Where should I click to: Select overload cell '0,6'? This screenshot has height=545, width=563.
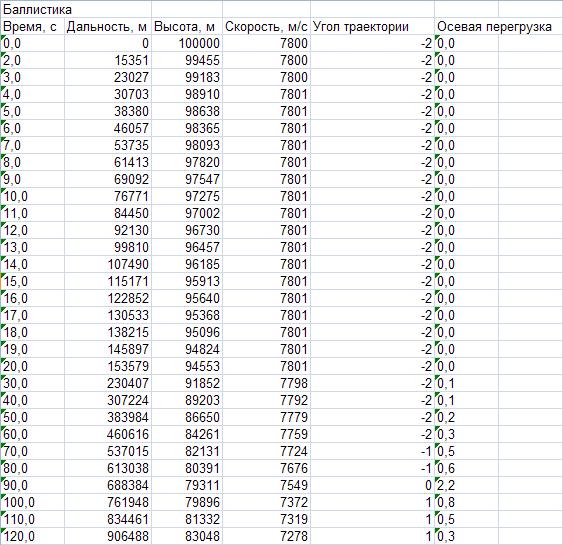tap(466, 469)
